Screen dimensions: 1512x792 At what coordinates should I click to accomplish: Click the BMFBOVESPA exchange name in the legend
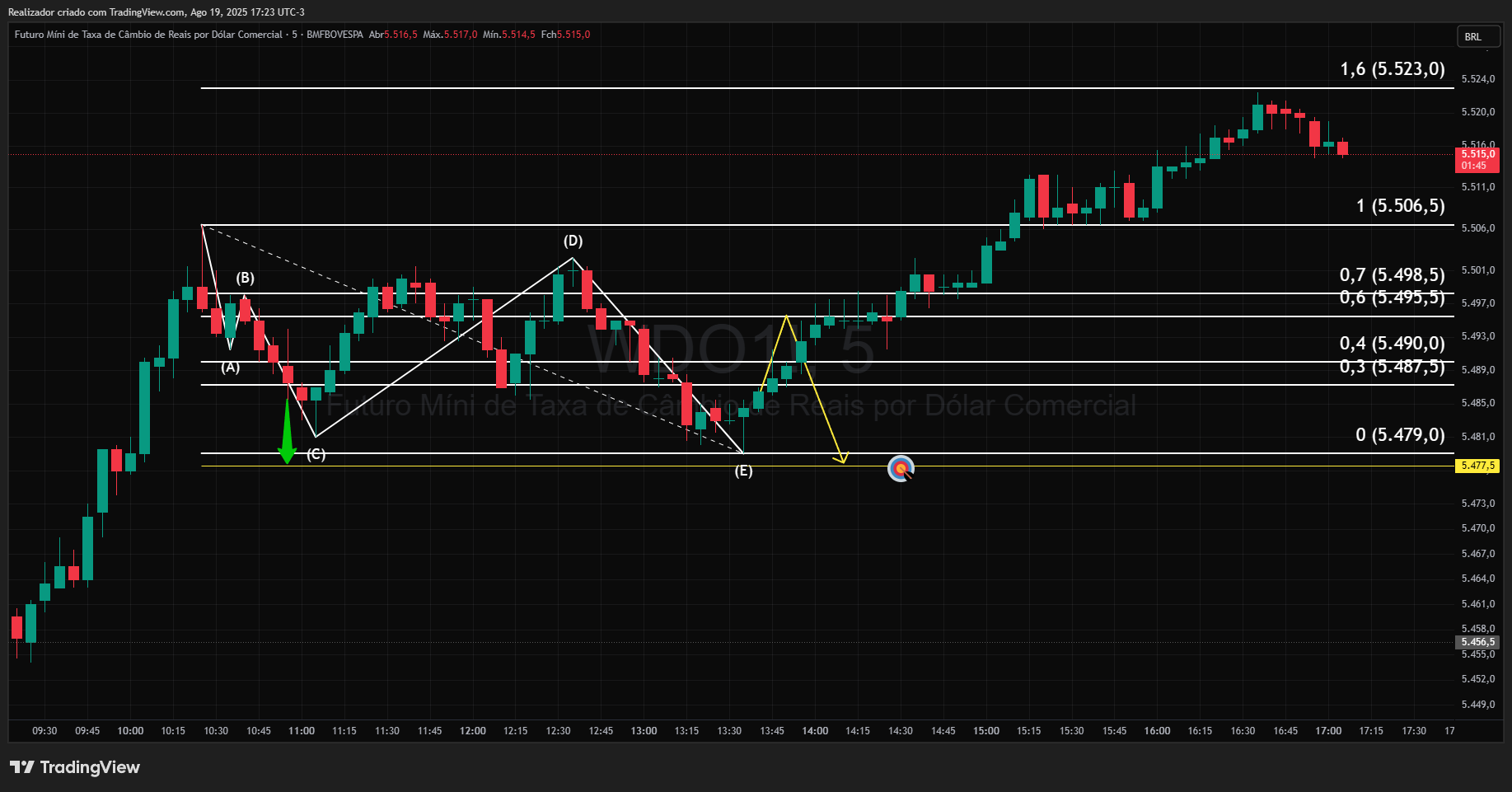(x=335, y=35)
